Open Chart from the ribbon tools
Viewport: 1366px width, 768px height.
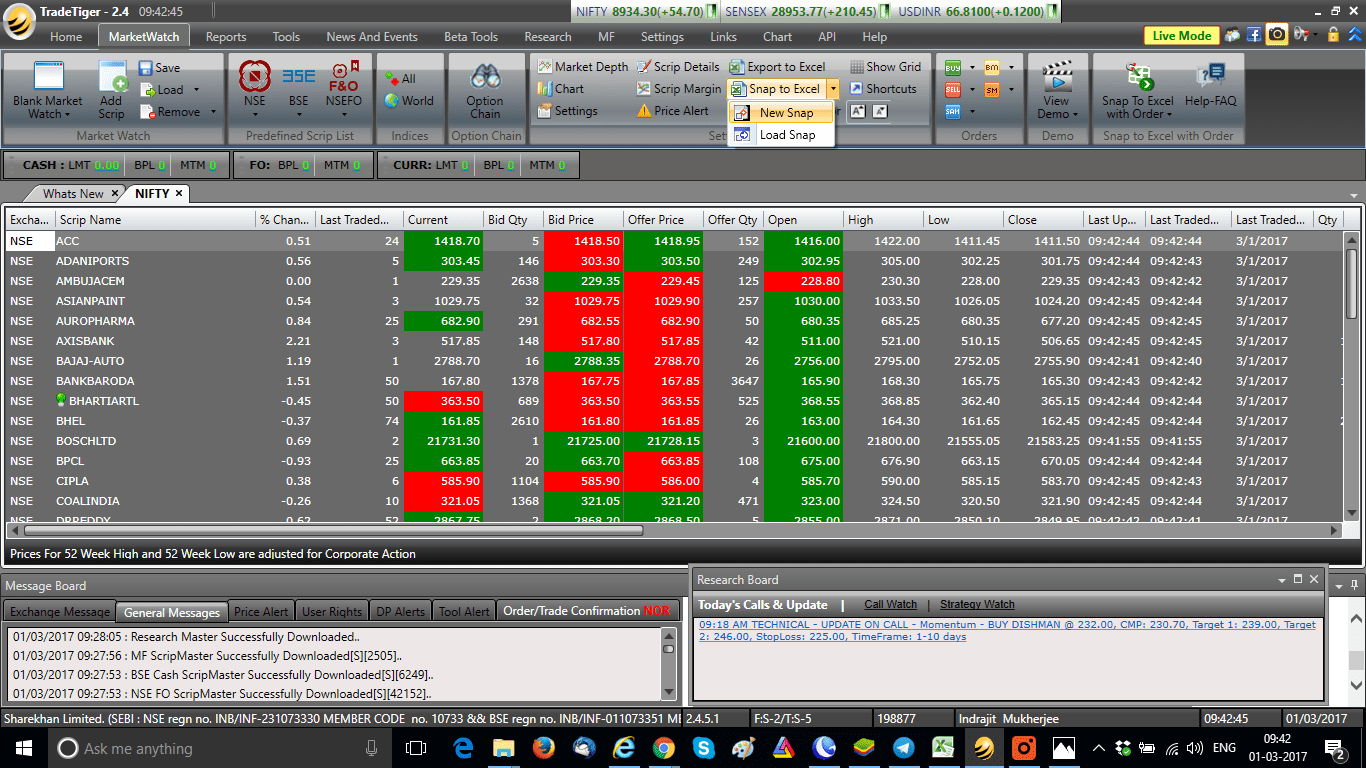pyautogui.click(x=561, y=89)
